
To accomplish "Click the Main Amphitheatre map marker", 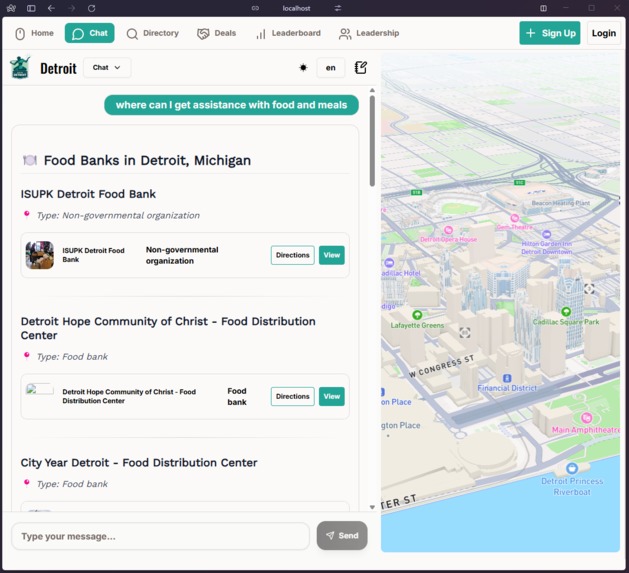I will (586, 418).
